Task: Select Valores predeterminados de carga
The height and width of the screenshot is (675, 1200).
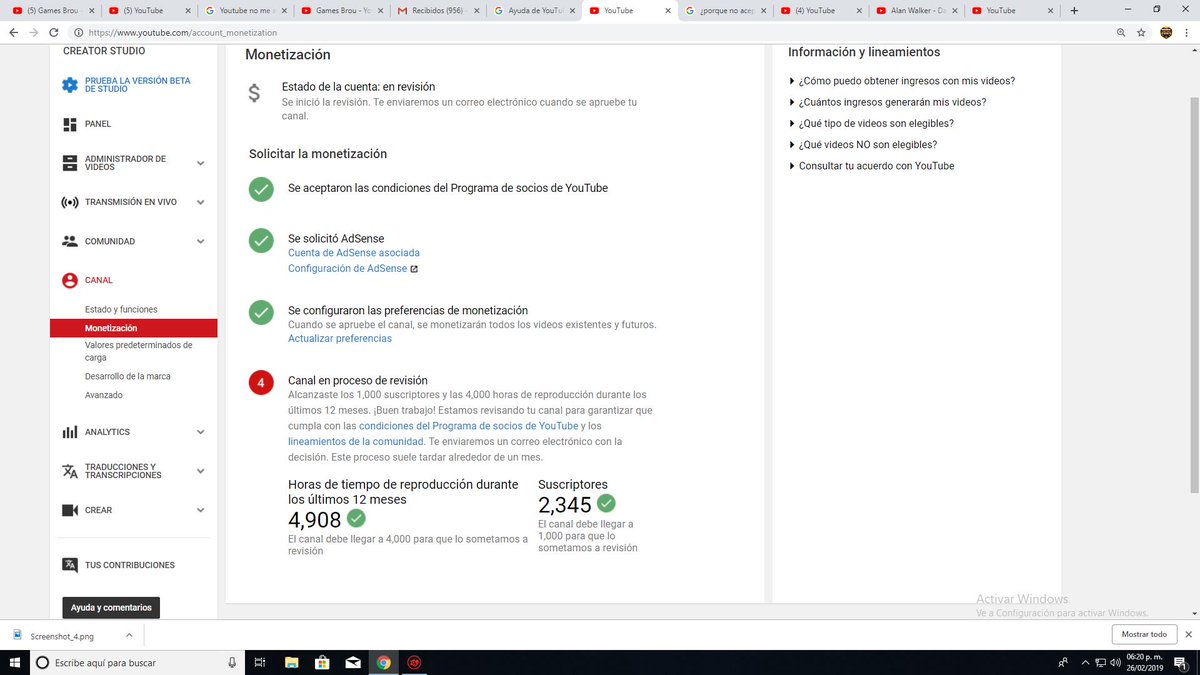Action: coord(138,351)
